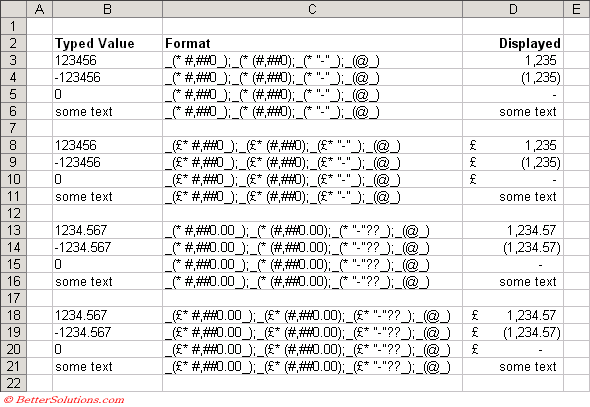Click the select-all corner box

(x=14, y=9)
